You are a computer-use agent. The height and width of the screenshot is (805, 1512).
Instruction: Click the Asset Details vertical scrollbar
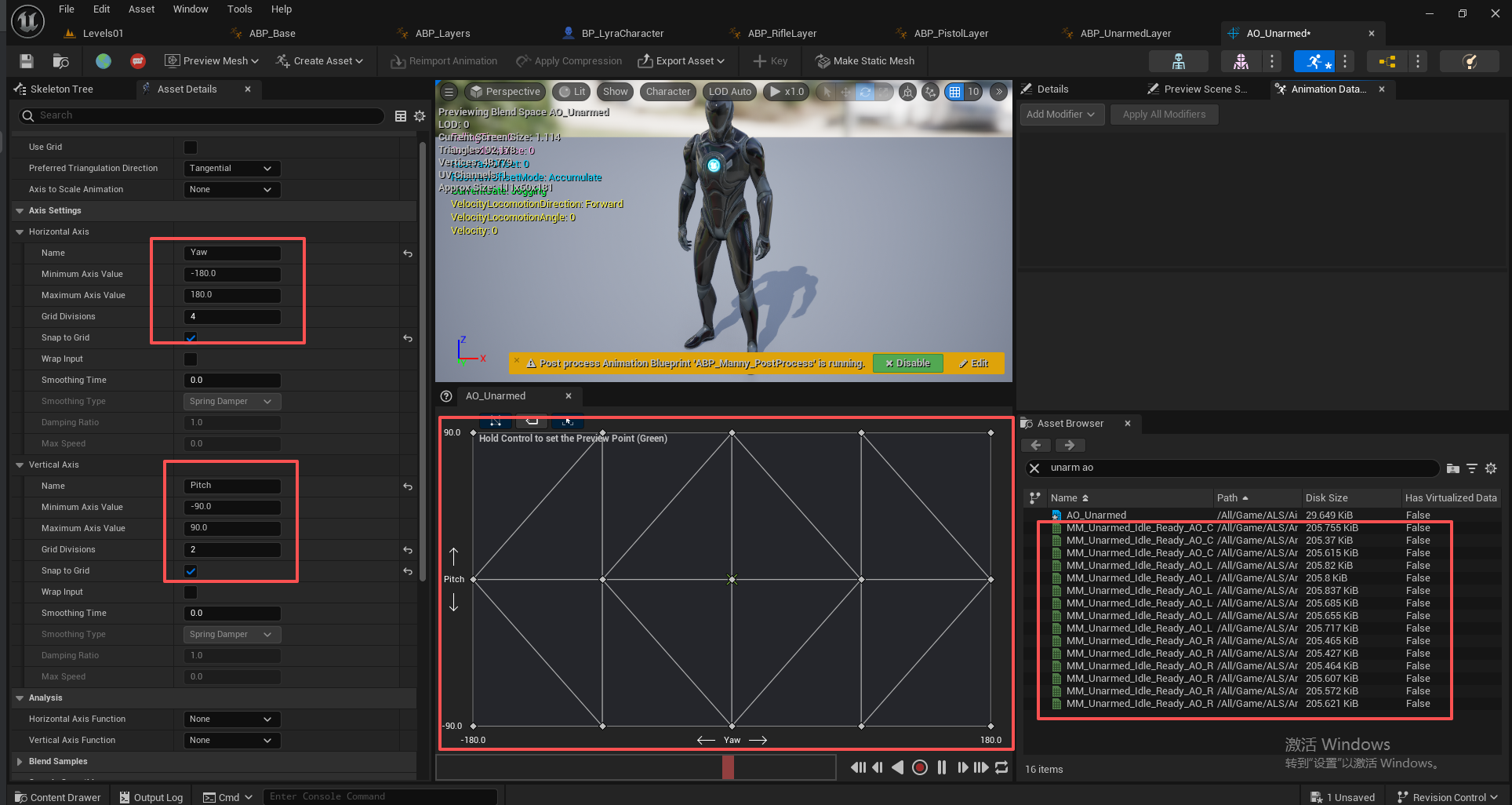tap(423, 361)
